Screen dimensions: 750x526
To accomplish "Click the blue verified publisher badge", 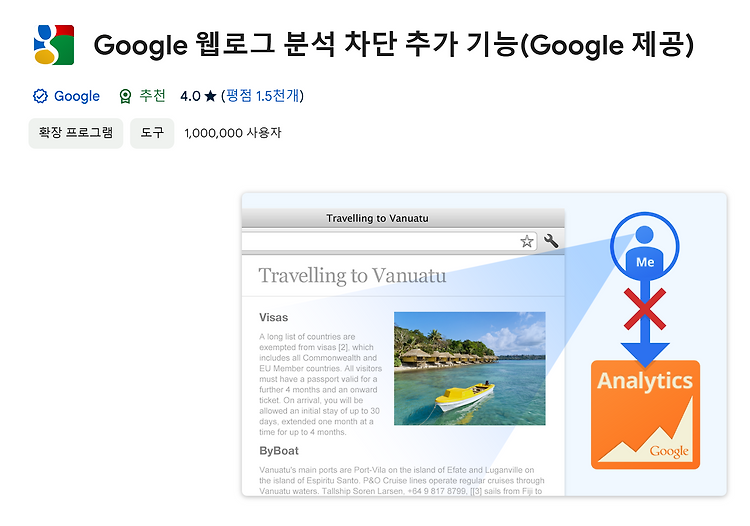I will (x=40, y=96).
